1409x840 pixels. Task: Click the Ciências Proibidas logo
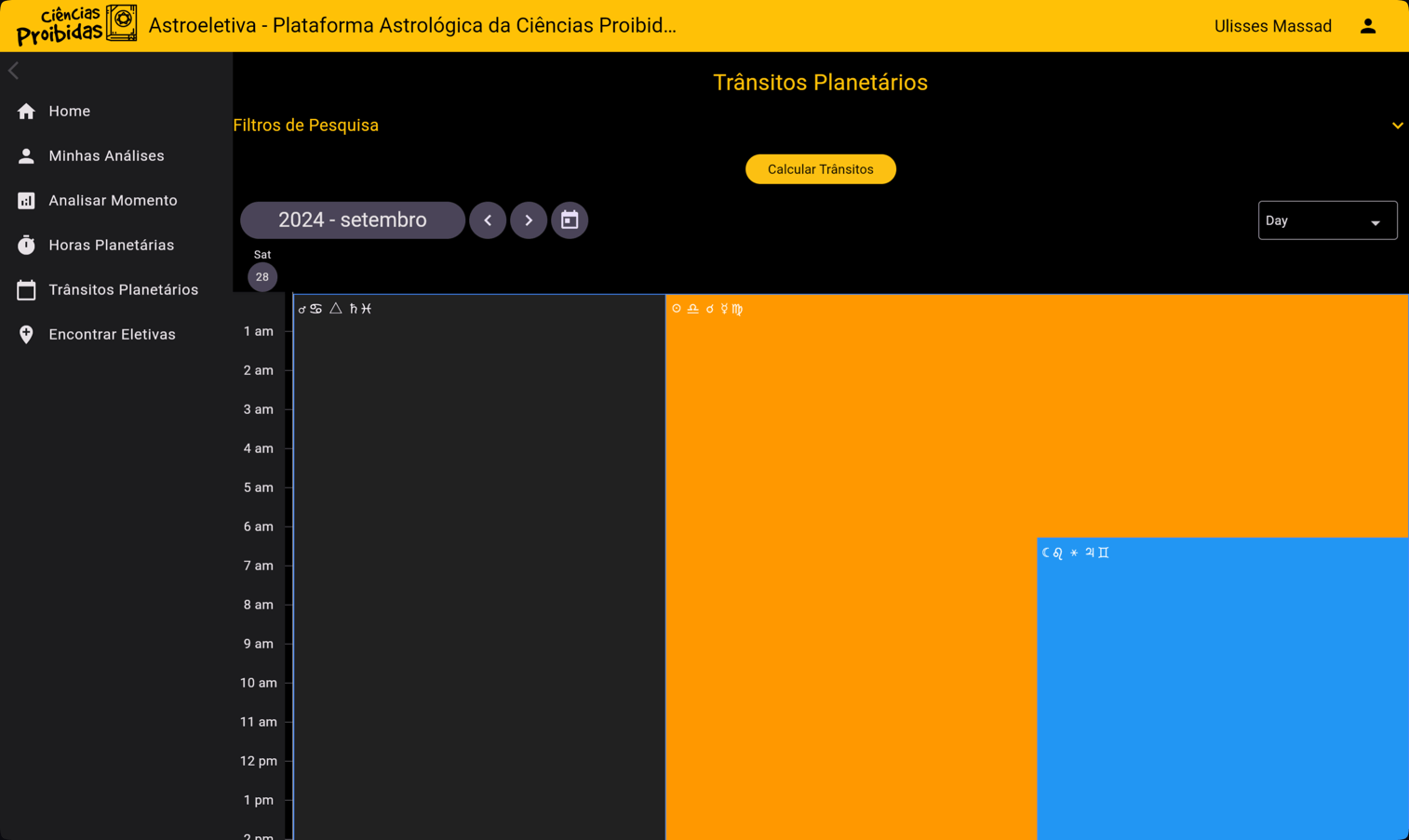click(x=74, y=22)
